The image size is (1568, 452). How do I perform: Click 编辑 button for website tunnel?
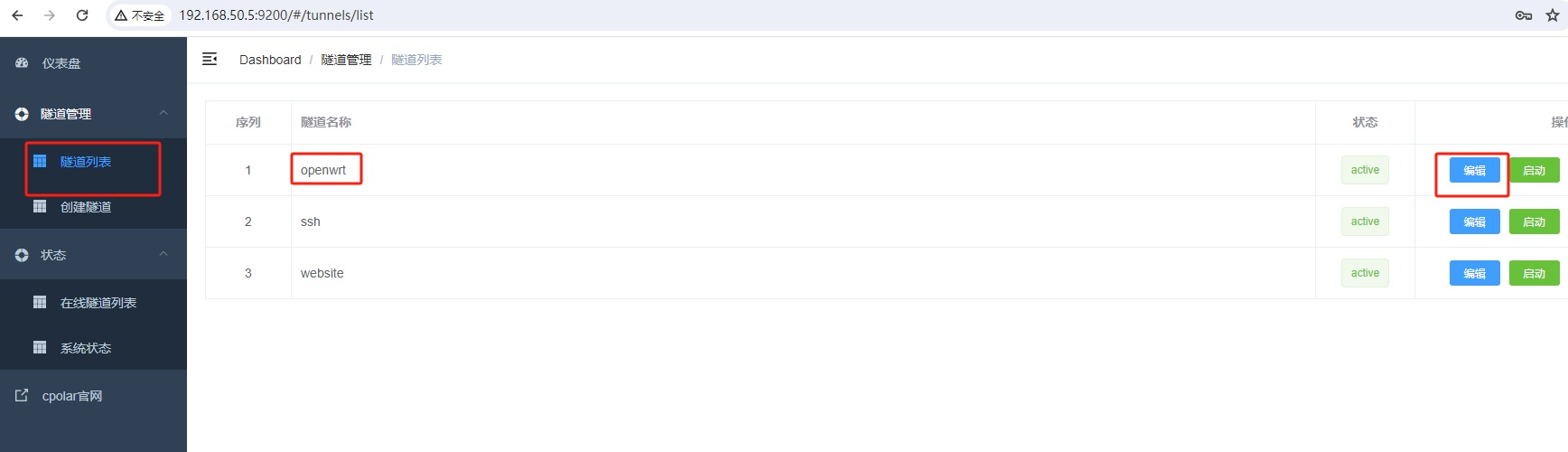tap(1474, 273)
